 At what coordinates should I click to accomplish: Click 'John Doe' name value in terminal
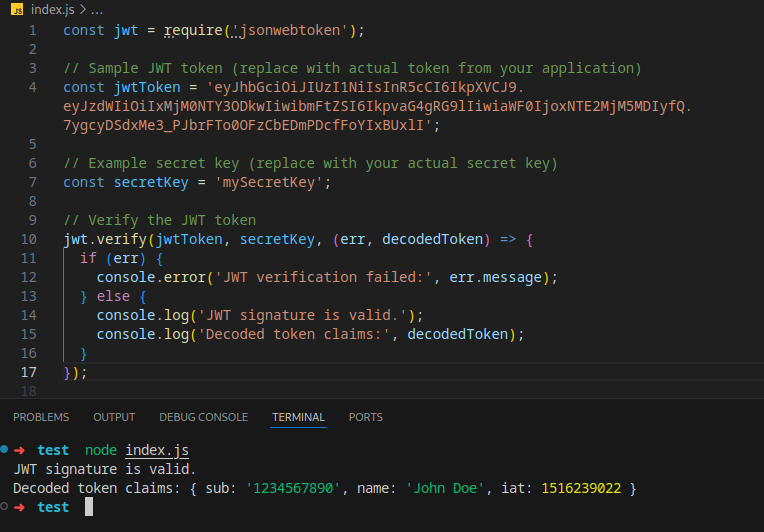click(445, 488)
